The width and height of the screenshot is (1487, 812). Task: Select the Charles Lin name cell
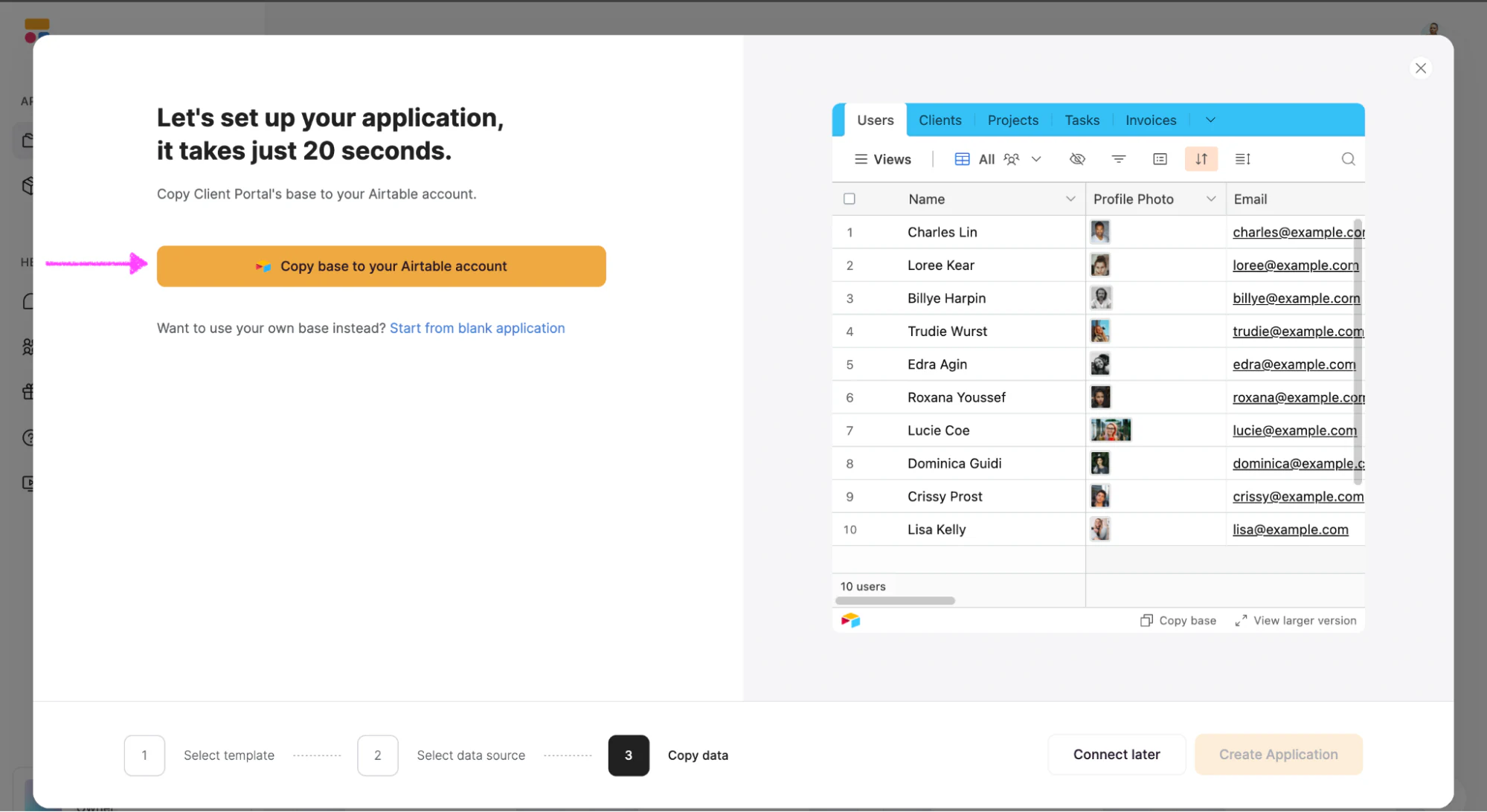(958, 232)
